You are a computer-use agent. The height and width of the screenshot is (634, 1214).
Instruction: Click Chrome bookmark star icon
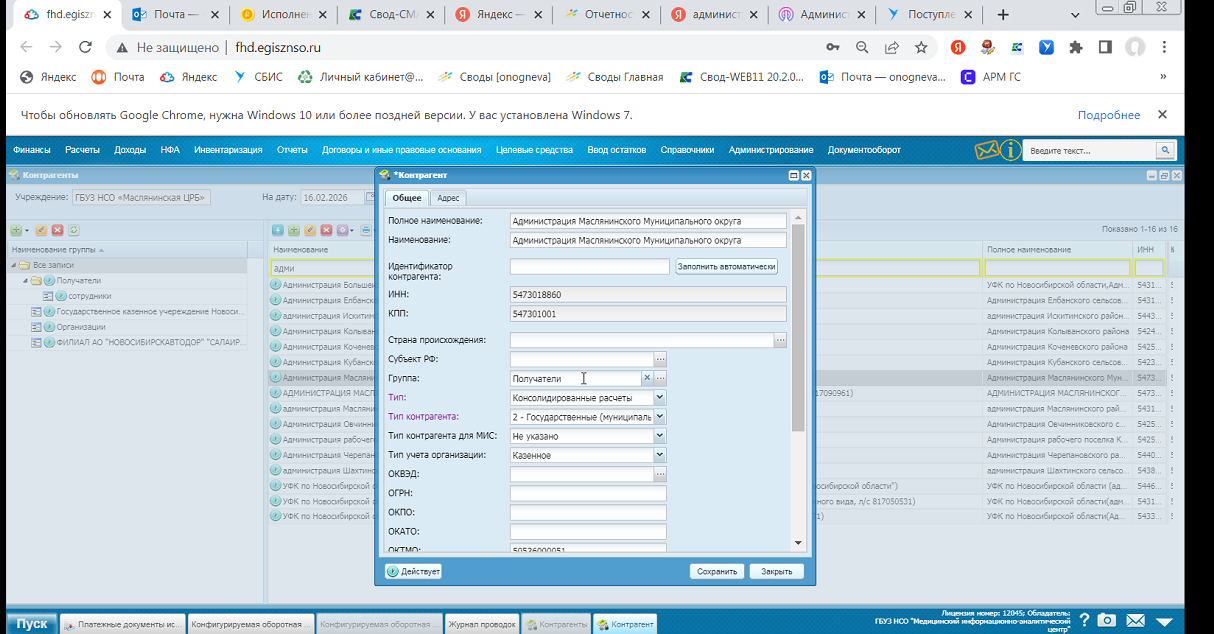(921, 47)
